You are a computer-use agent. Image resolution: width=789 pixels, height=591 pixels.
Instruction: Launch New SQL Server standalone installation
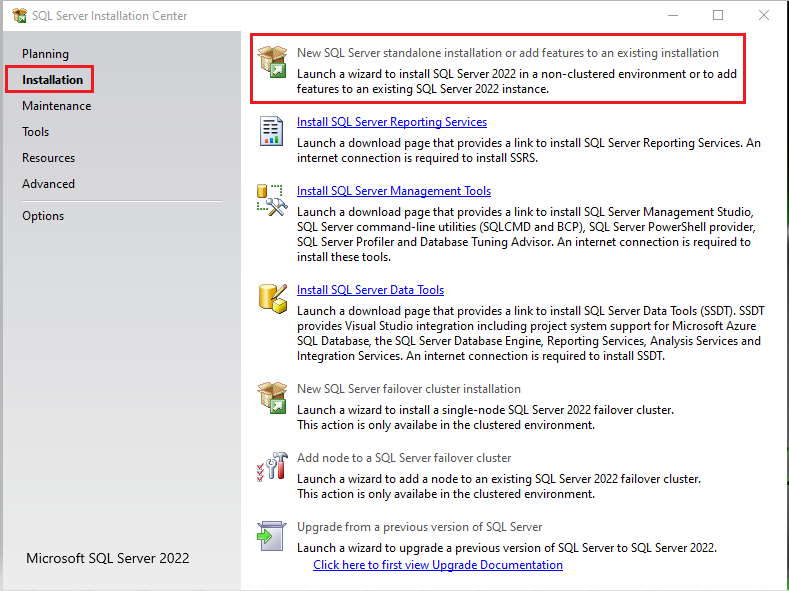click(x=507, y=53)
